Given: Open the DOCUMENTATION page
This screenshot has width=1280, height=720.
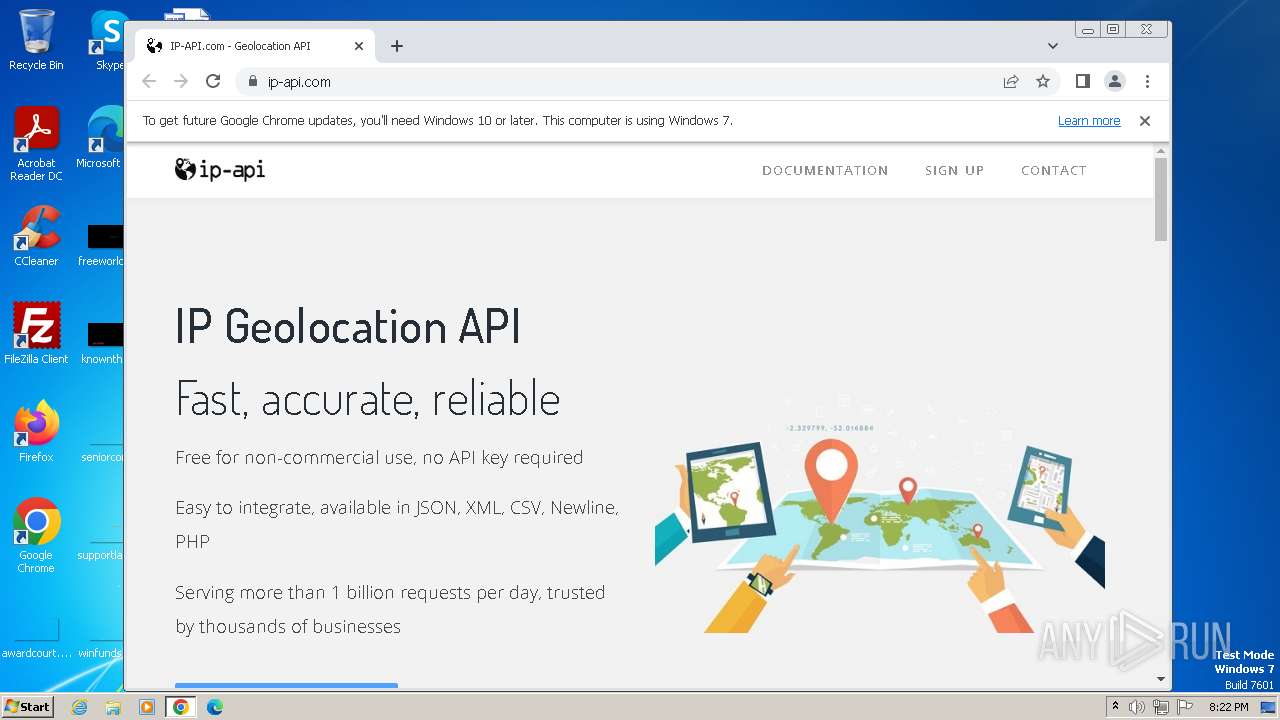Looking at the screenshot, I should tap(825, 171).
